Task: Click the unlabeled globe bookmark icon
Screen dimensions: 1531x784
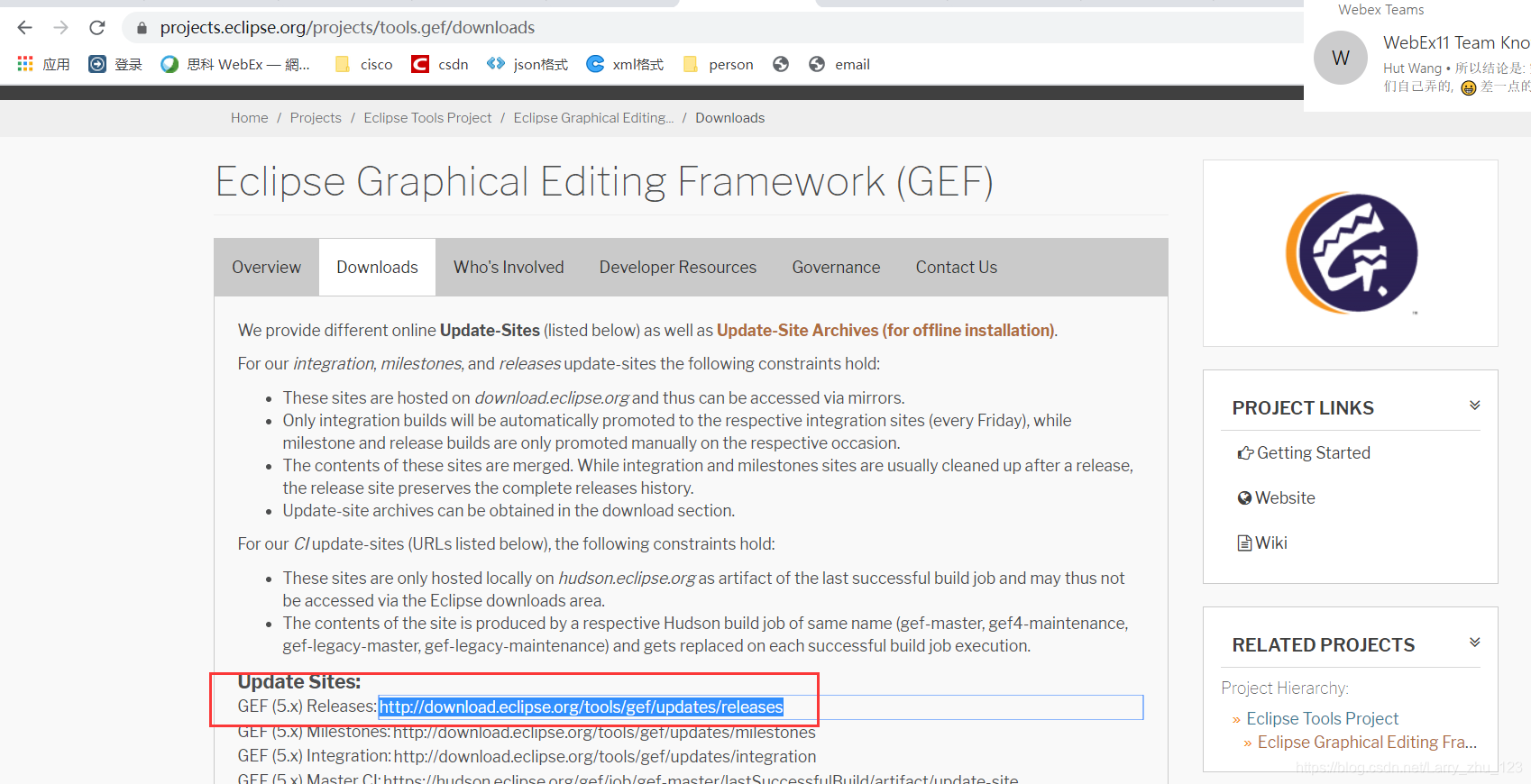Action: click(x=781, y=64)
